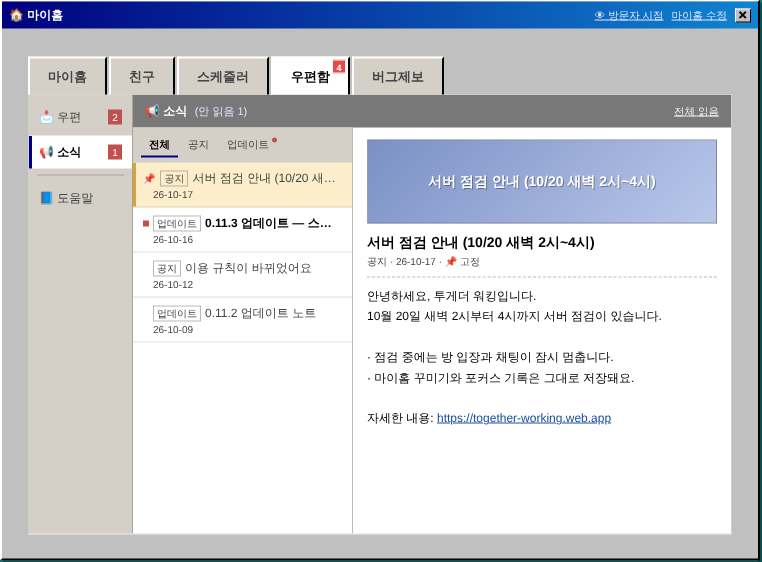The height and width of the screenshot is (562, 762).
Task: Click the 업데이트 tag on the 0.11.2 row
Action: click(x=177, y=314)
